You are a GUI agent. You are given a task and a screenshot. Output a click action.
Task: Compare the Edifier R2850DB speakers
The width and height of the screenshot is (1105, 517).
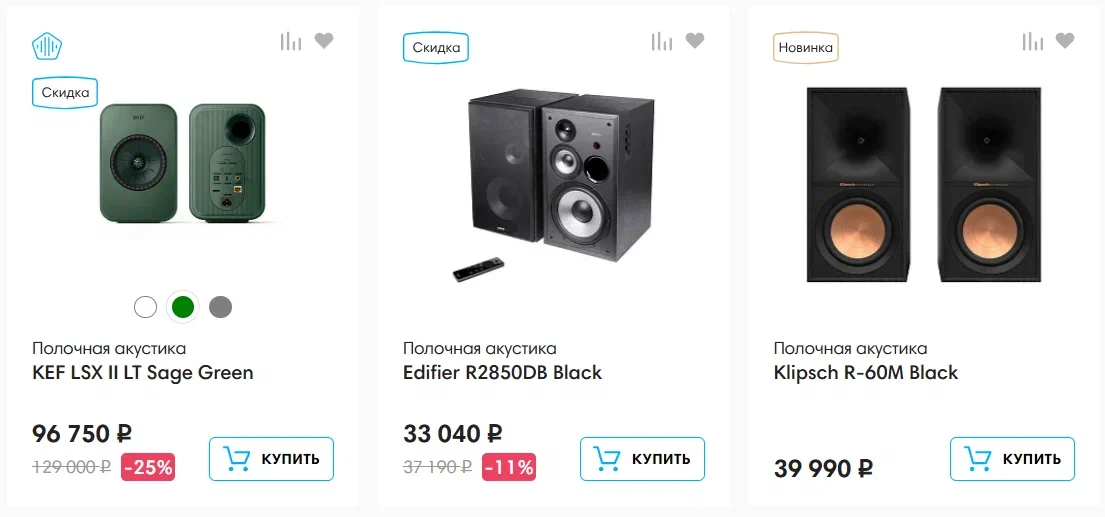[662, 41]
